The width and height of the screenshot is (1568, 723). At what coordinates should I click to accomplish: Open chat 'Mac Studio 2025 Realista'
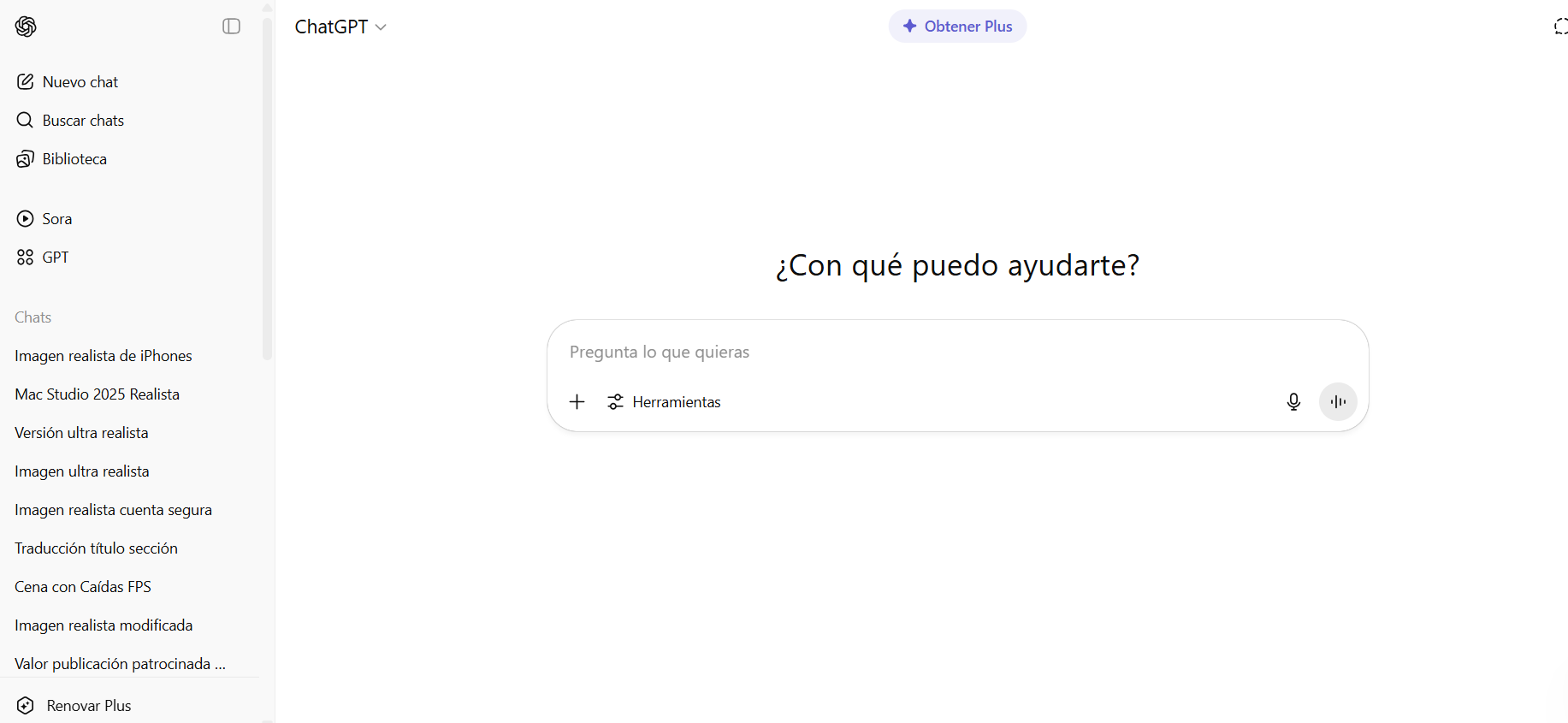click(x=98, y=394)
